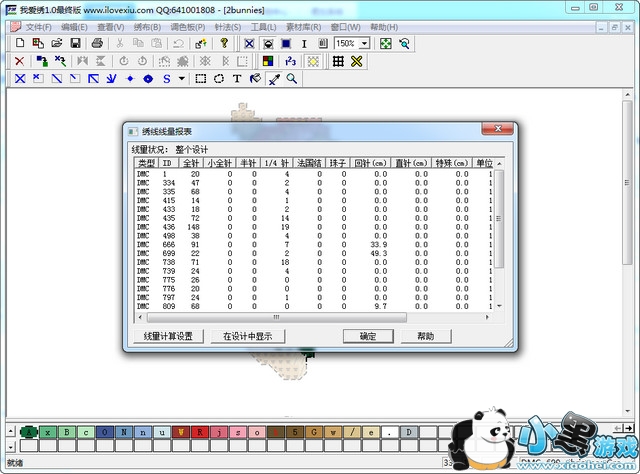Click the 确定 button in dialog
640x474 pixels.
click(368, 336)
